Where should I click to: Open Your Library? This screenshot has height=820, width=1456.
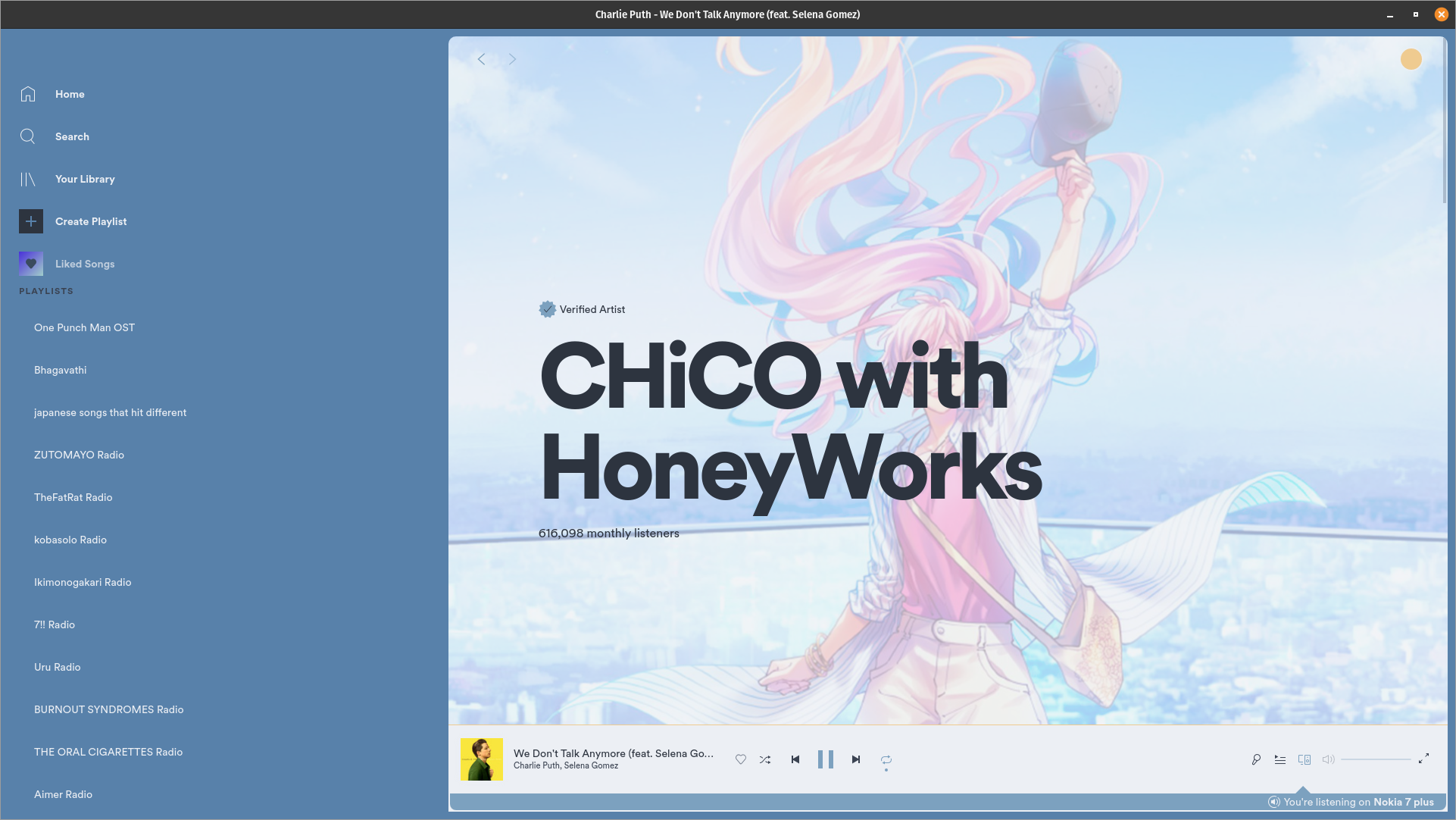coord(28,179)
